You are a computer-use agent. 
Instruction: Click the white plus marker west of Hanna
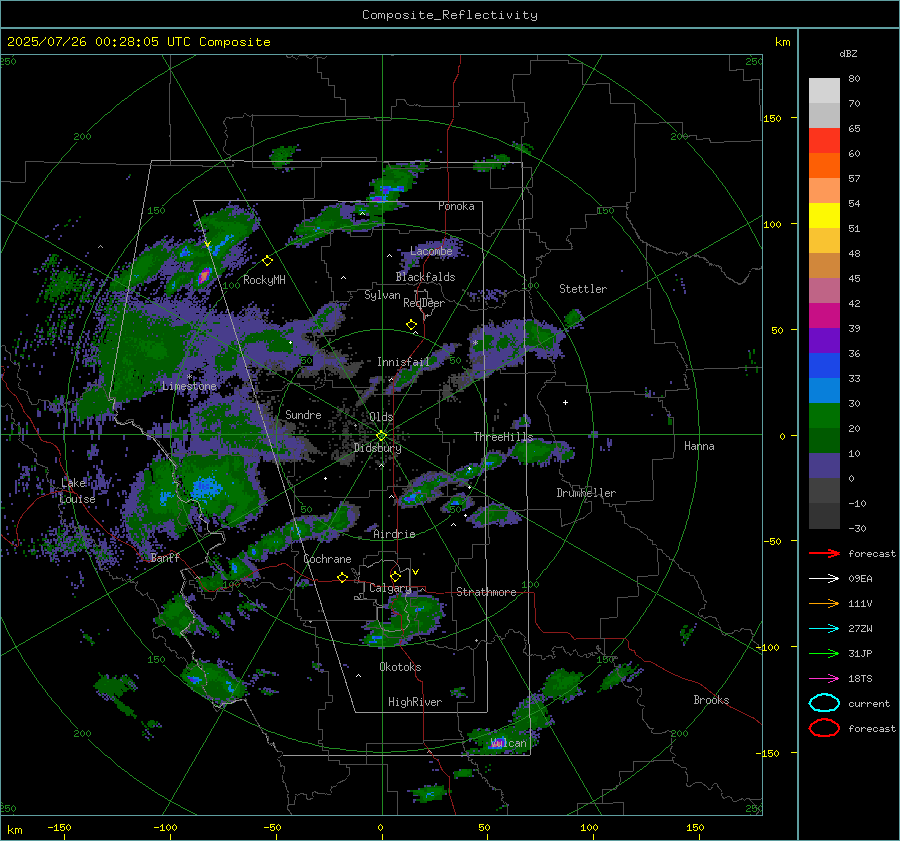(565, 402)
